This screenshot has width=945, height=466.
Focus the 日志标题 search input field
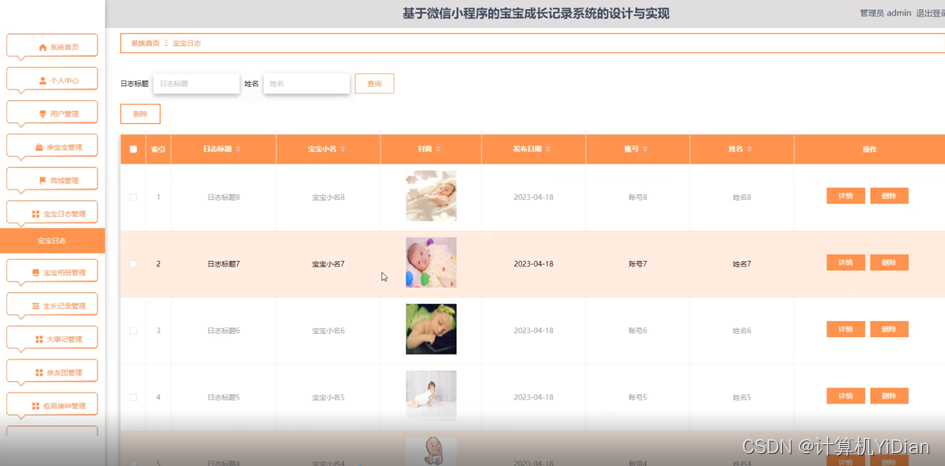pyautogui.click(x=196, y=84)
